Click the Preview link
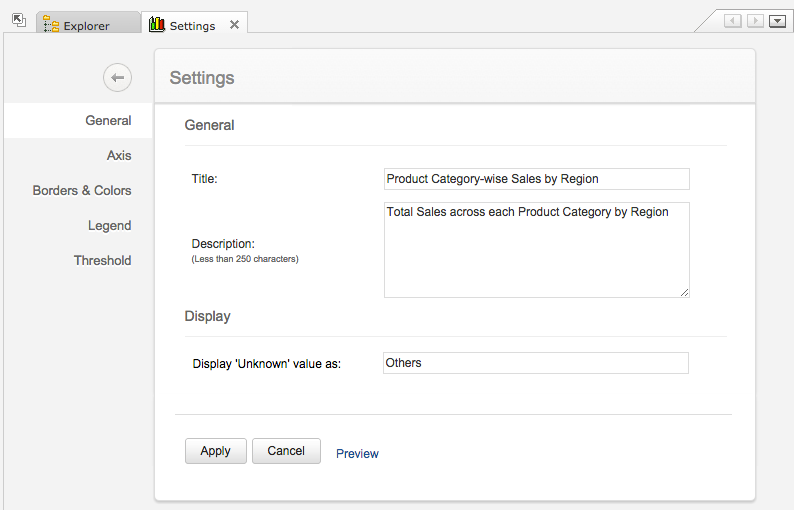794x510 pixels. coord(357,453)
